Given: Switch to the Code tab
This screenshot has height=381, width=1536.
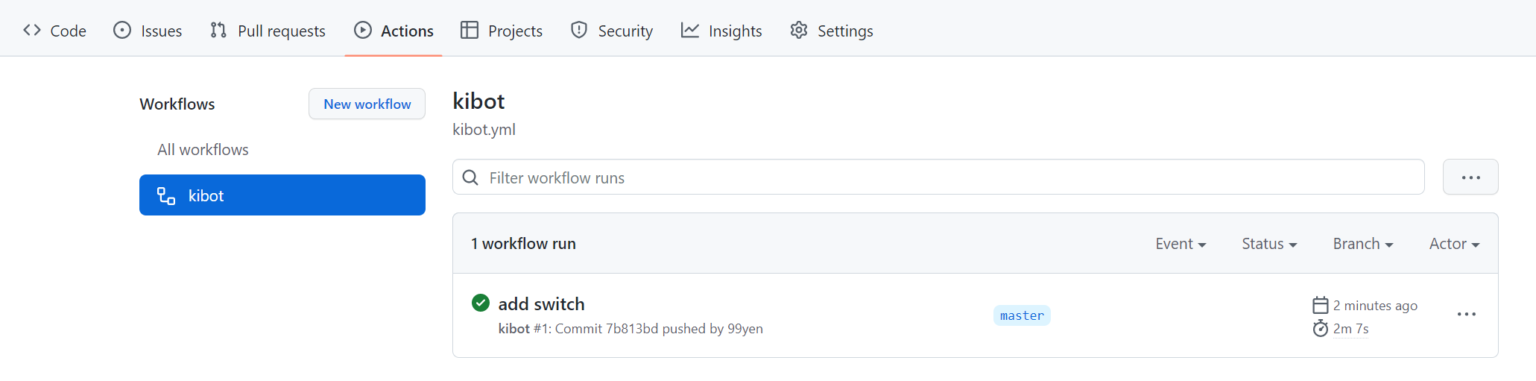Looking at the screenshot, I should click(x=55, y=31).
